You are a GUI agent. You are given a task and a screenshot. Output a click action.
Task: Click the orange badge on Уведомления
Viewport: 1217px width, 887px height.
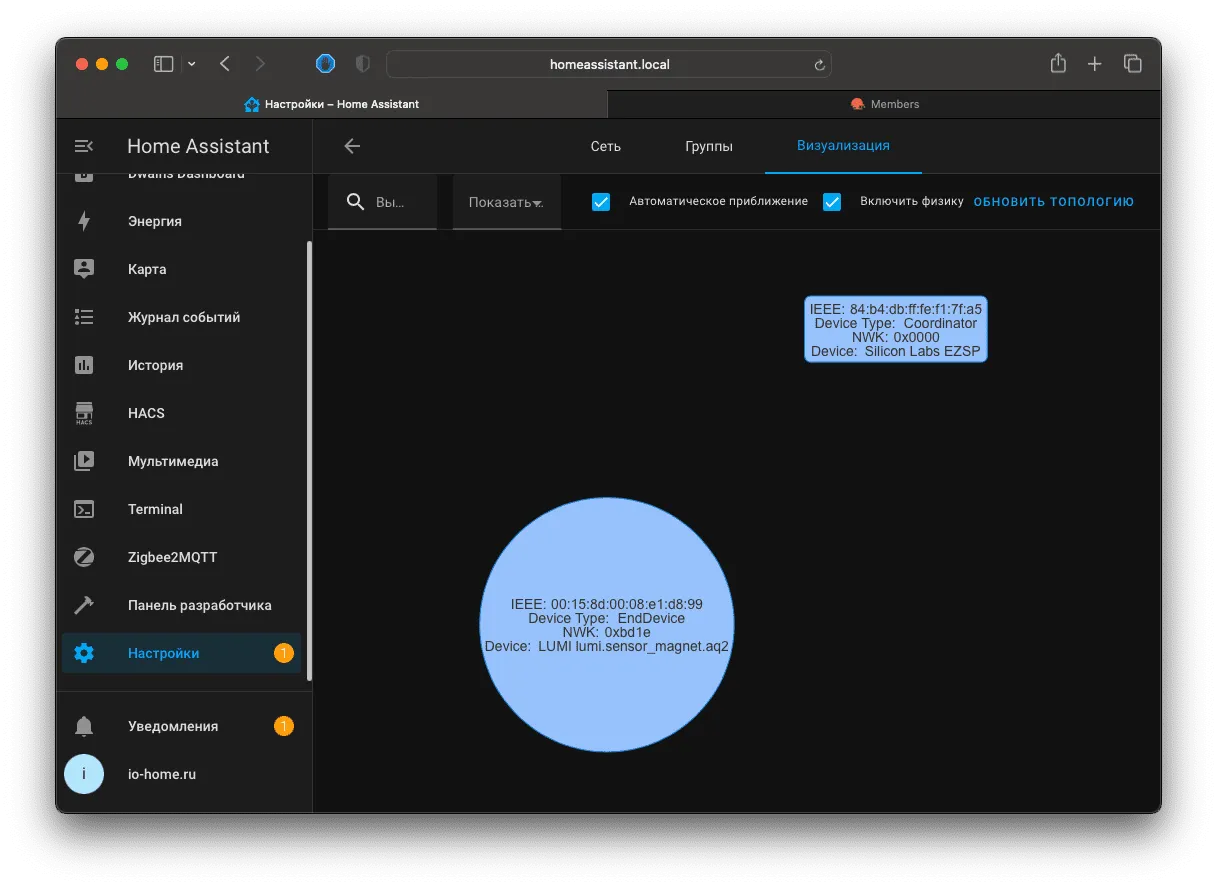click(284, 726)
